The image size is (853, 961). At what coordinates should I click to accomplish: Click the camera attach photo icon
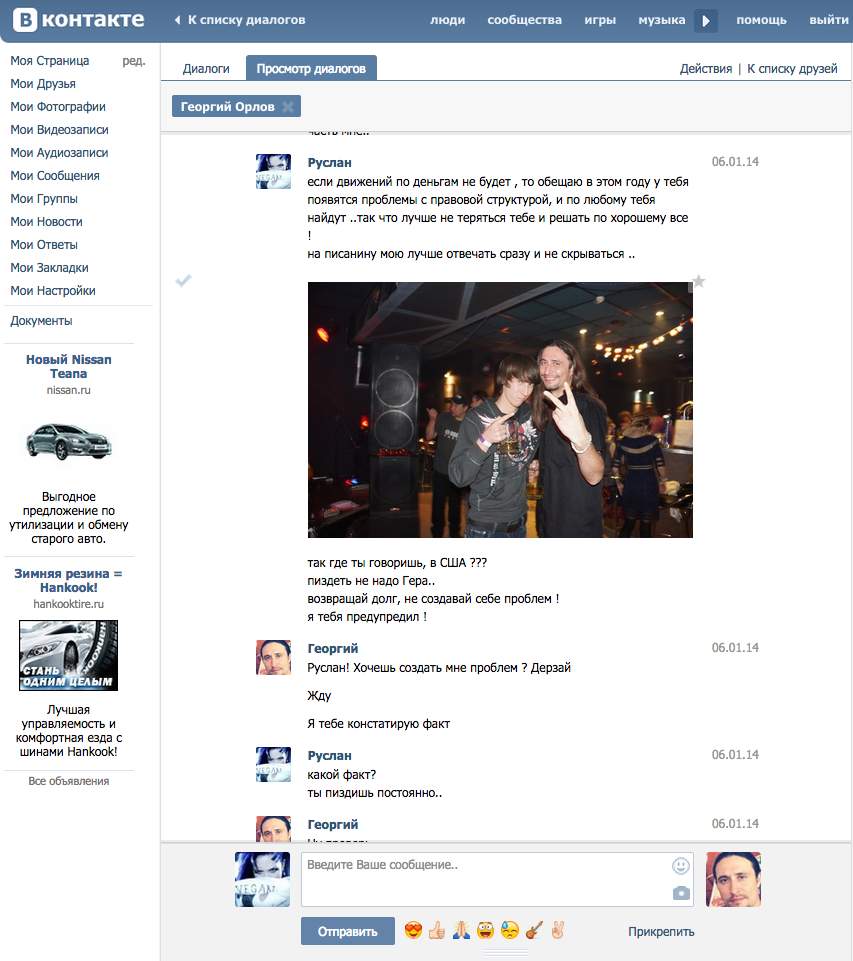coord(681,893)
